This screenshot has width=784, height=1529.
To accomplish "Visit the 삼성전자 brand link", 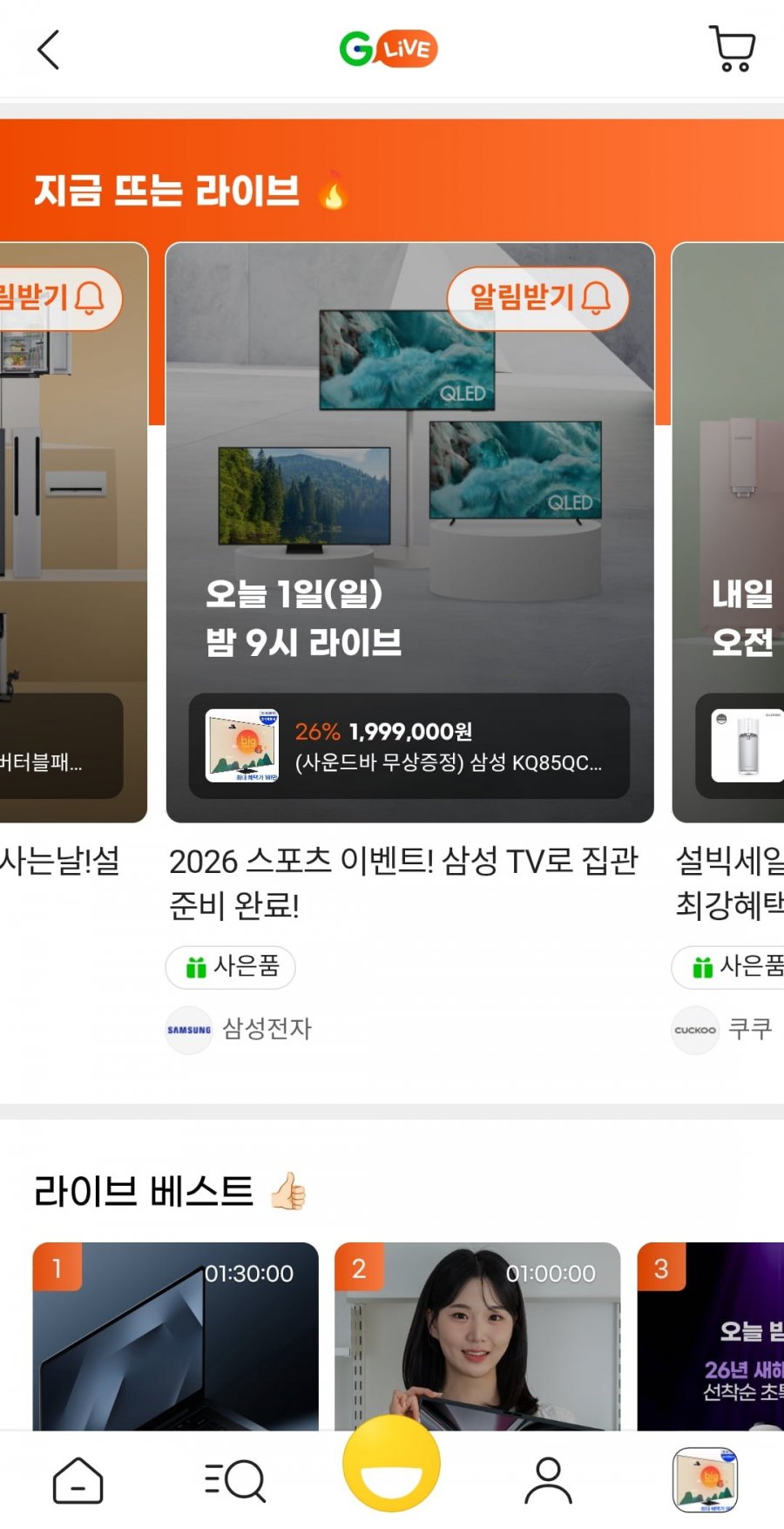I will tap(240, 1029).
